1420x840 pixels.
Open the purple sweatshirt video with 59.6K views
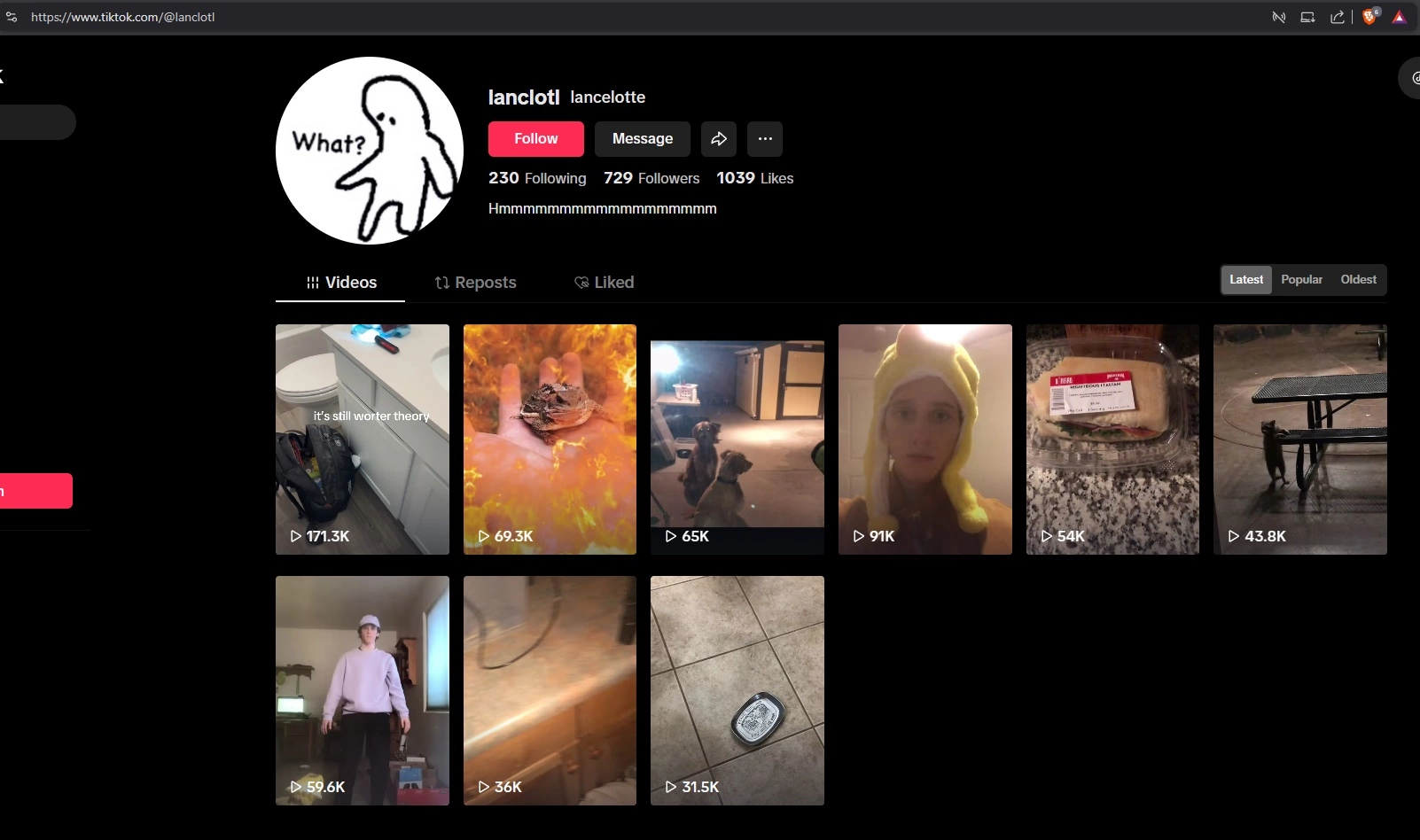pyautogui.click(x=363, y=691)
